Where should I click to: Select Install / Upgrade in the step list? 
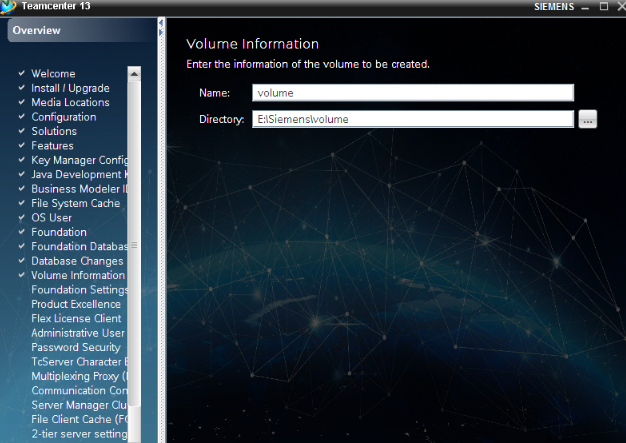[70, 88]
